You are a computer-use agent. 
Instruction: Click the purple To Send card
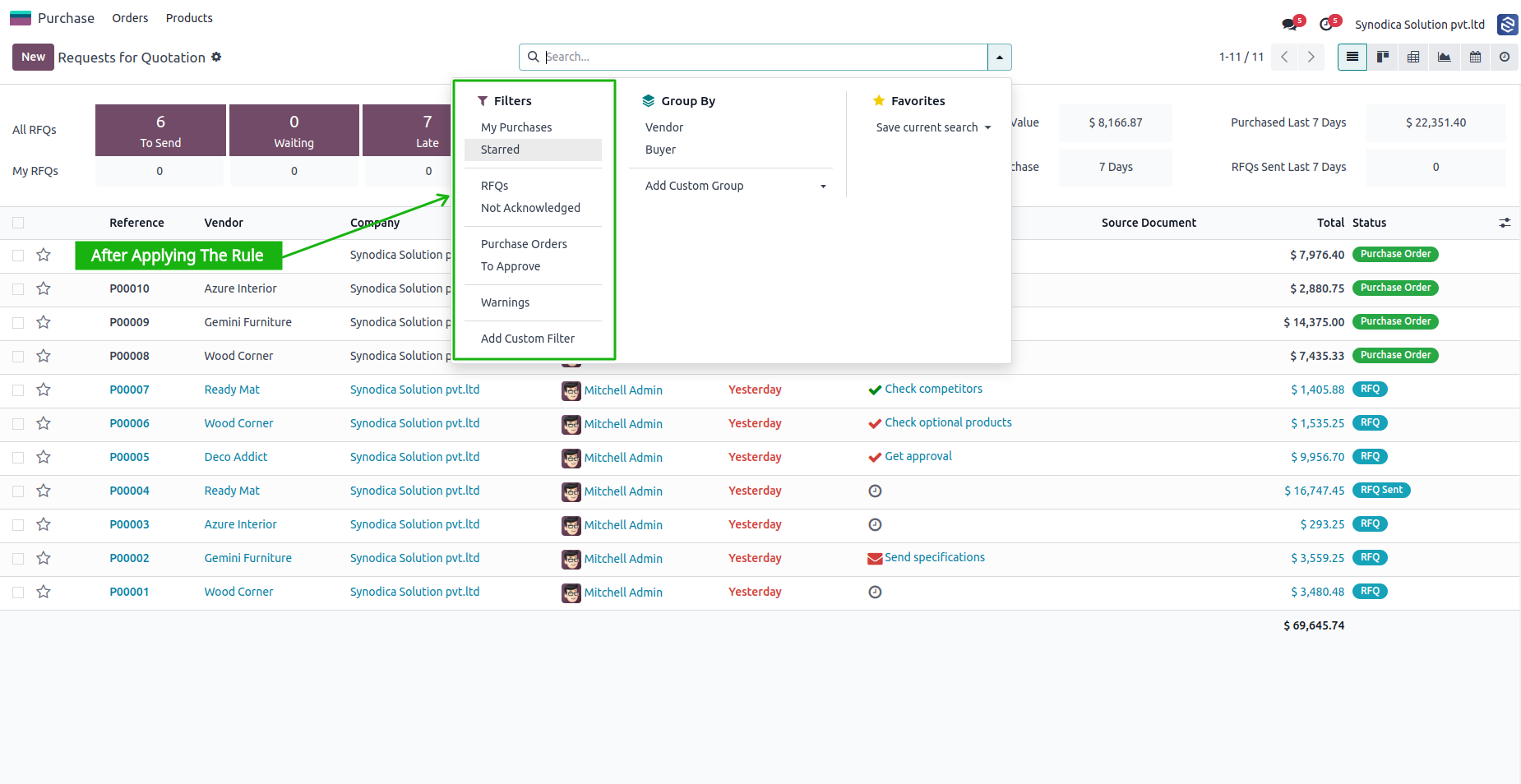[160, 130]
